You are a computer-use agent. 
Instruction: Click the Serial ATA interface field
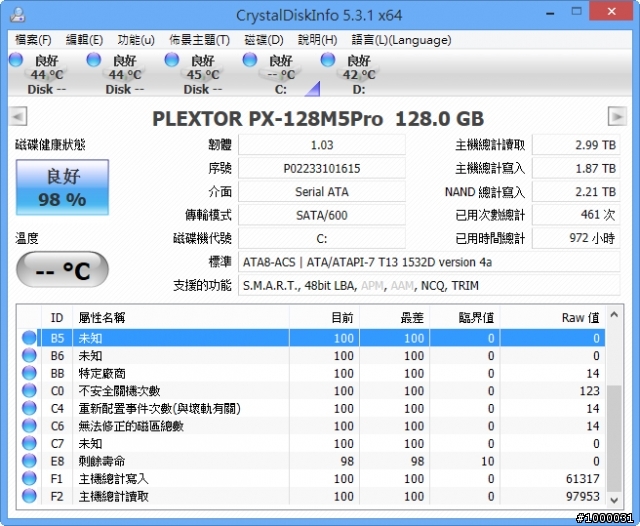(322, 192)
